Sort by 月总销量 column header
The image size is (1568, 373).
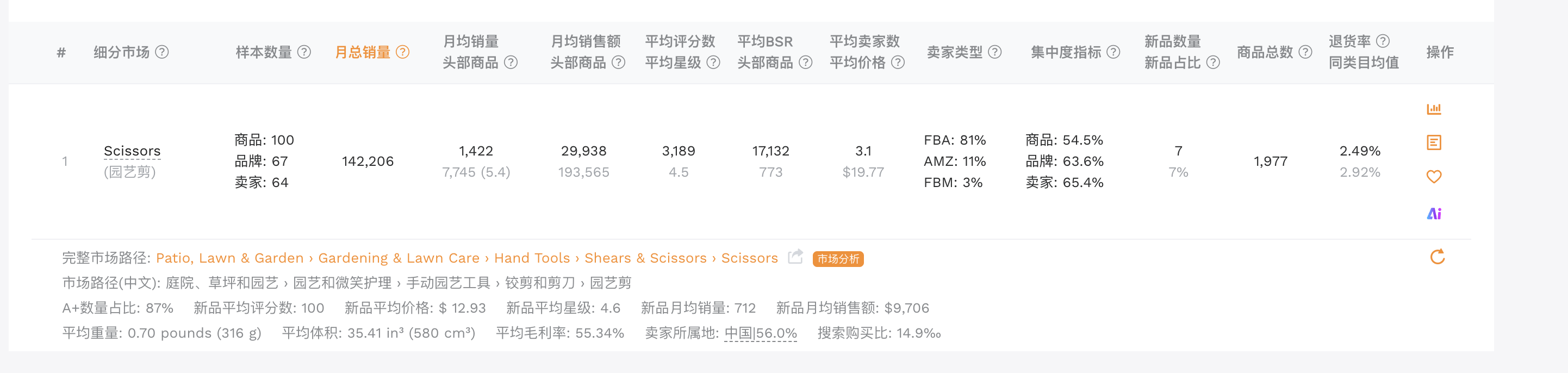[363, 52]
